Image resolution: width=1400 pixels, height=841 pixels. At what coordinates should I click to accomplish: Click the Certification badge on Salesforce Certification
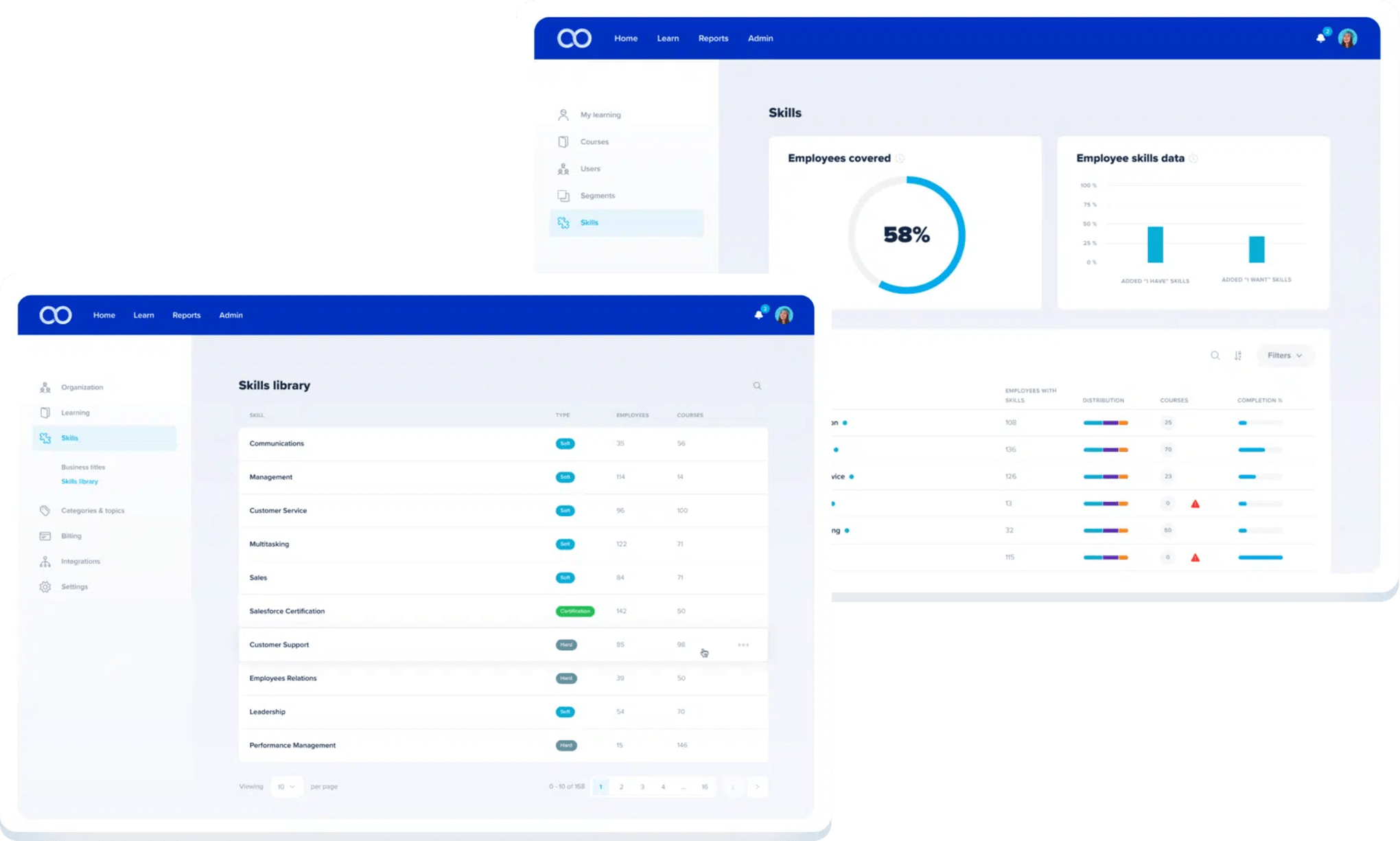574,611
